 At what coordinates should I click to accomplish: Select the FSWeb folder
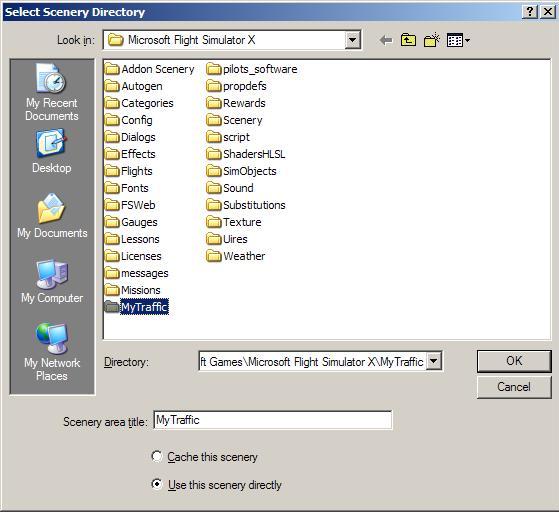(x=130, y=205)
